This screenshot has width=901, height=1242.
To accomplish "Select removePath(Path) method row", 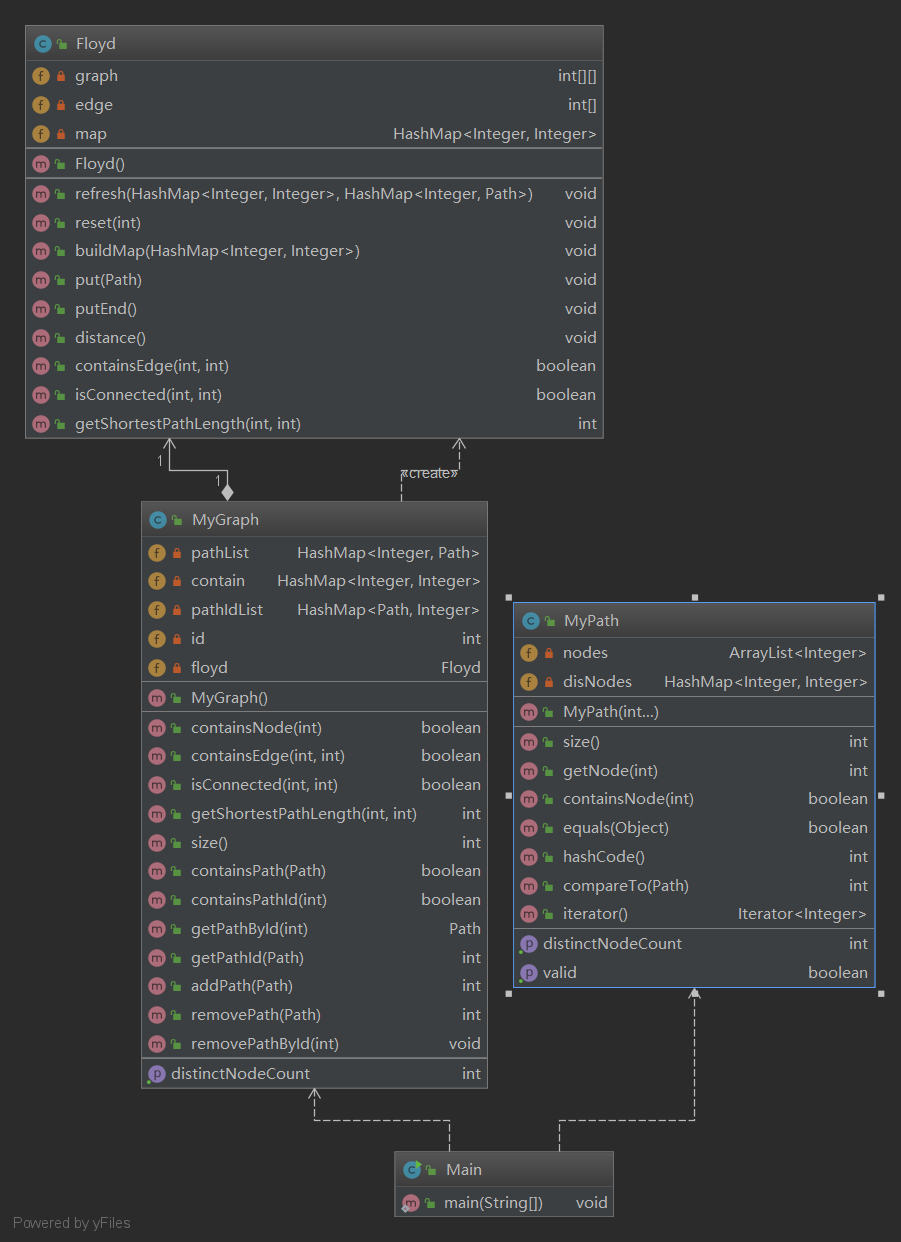I will (314, 1015).
